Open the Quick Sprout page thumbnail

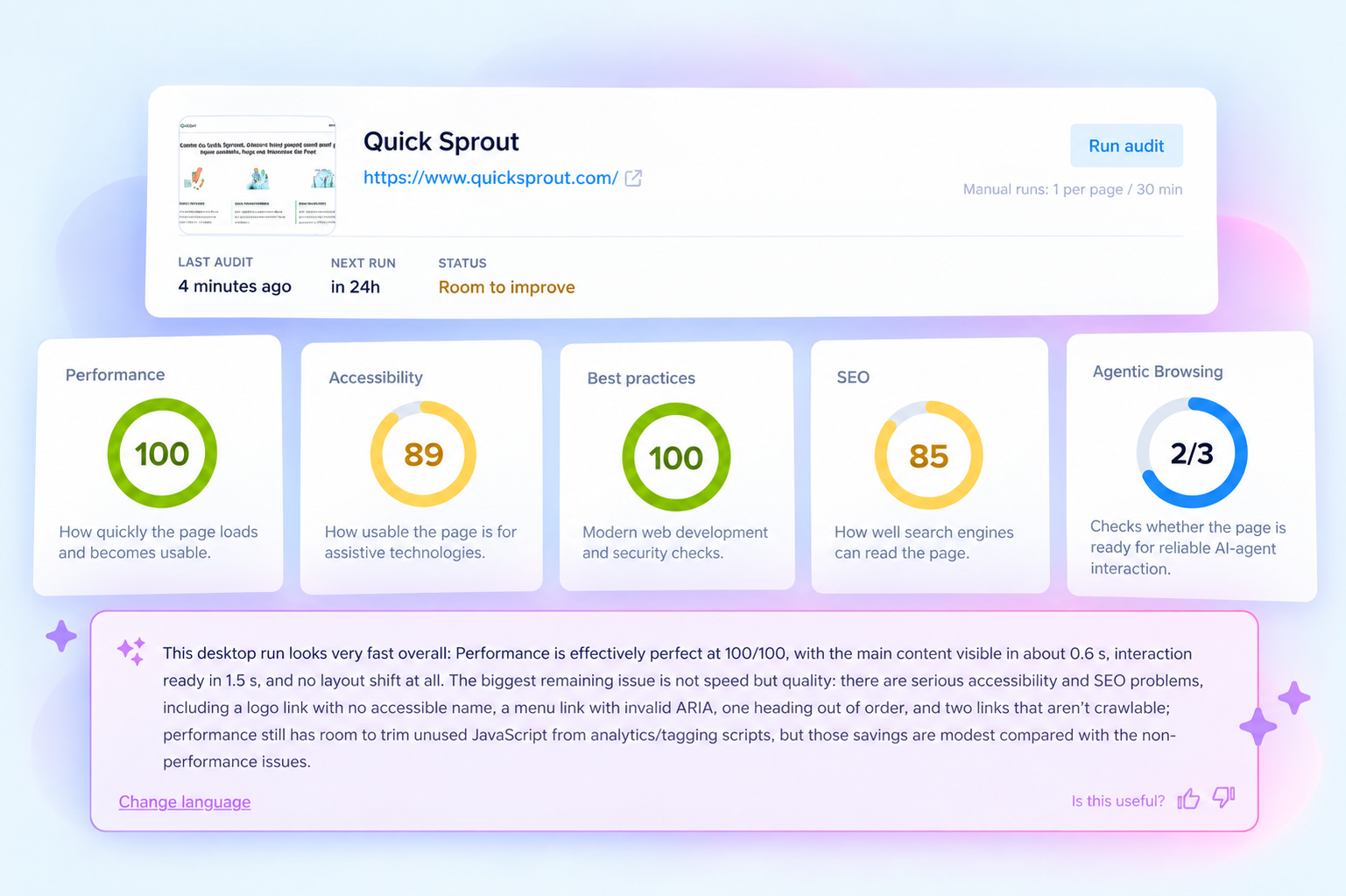[257, 174]
